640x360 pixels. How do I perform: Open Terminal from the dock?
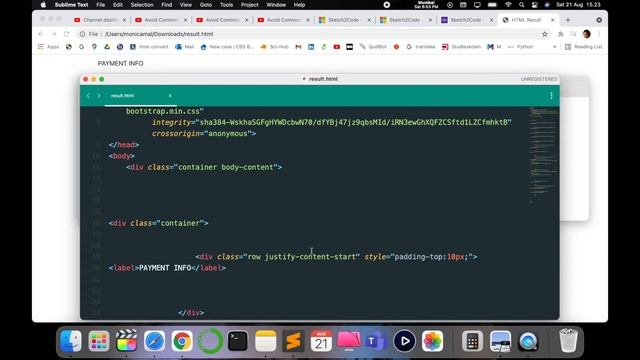pyautogui.click(x=238, y=341)
